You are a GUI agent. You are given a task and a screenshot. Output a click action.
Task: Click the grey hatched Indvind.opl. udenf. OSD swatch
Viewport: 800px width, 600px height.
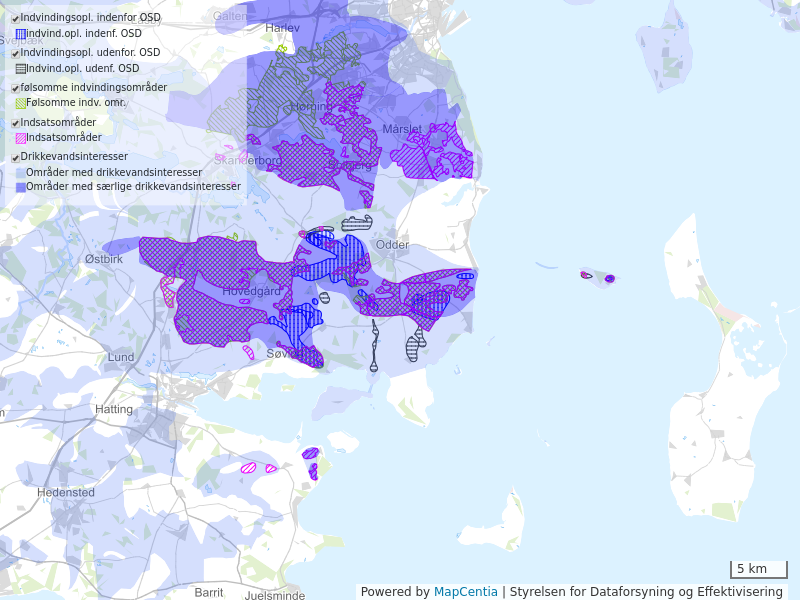pyautogui.click(x=21, y=69)
